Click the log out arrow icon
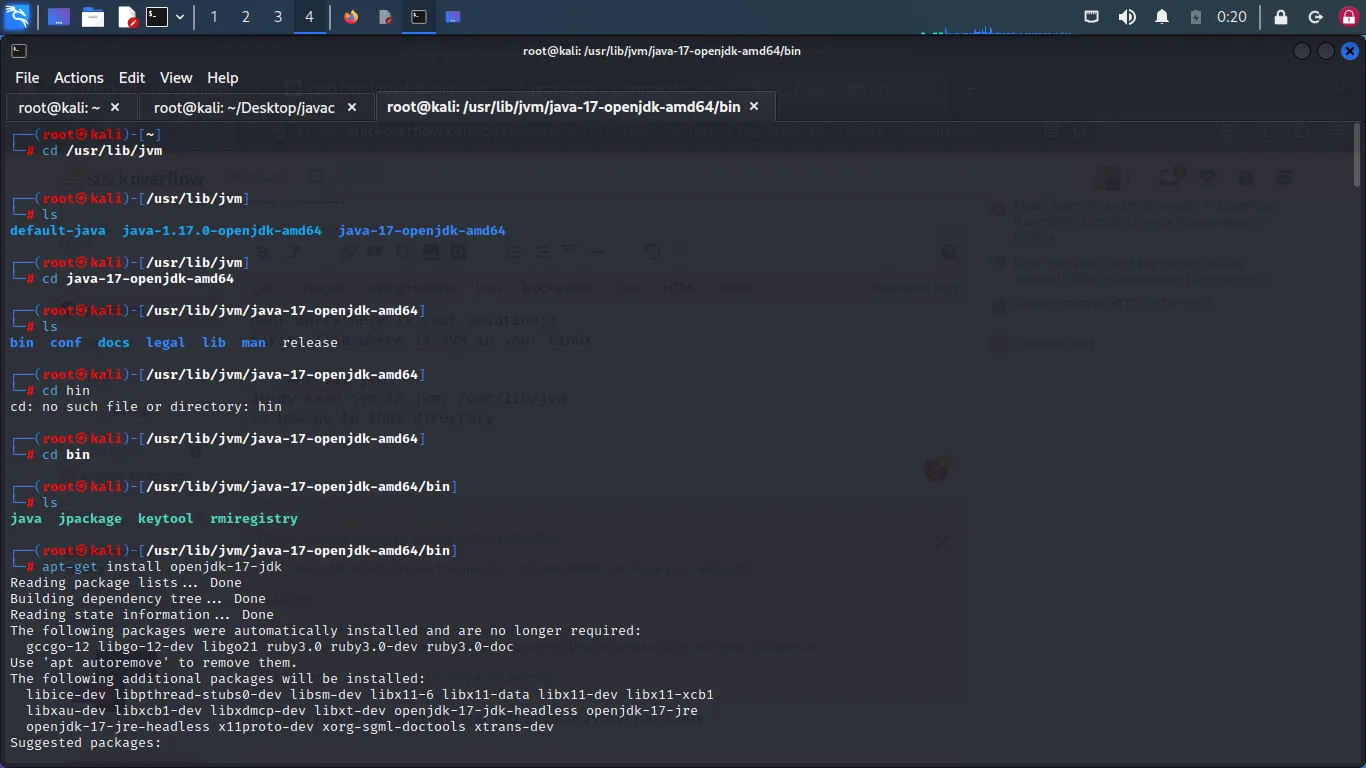The image size is (1366, 768). (x=1316, y=17)
